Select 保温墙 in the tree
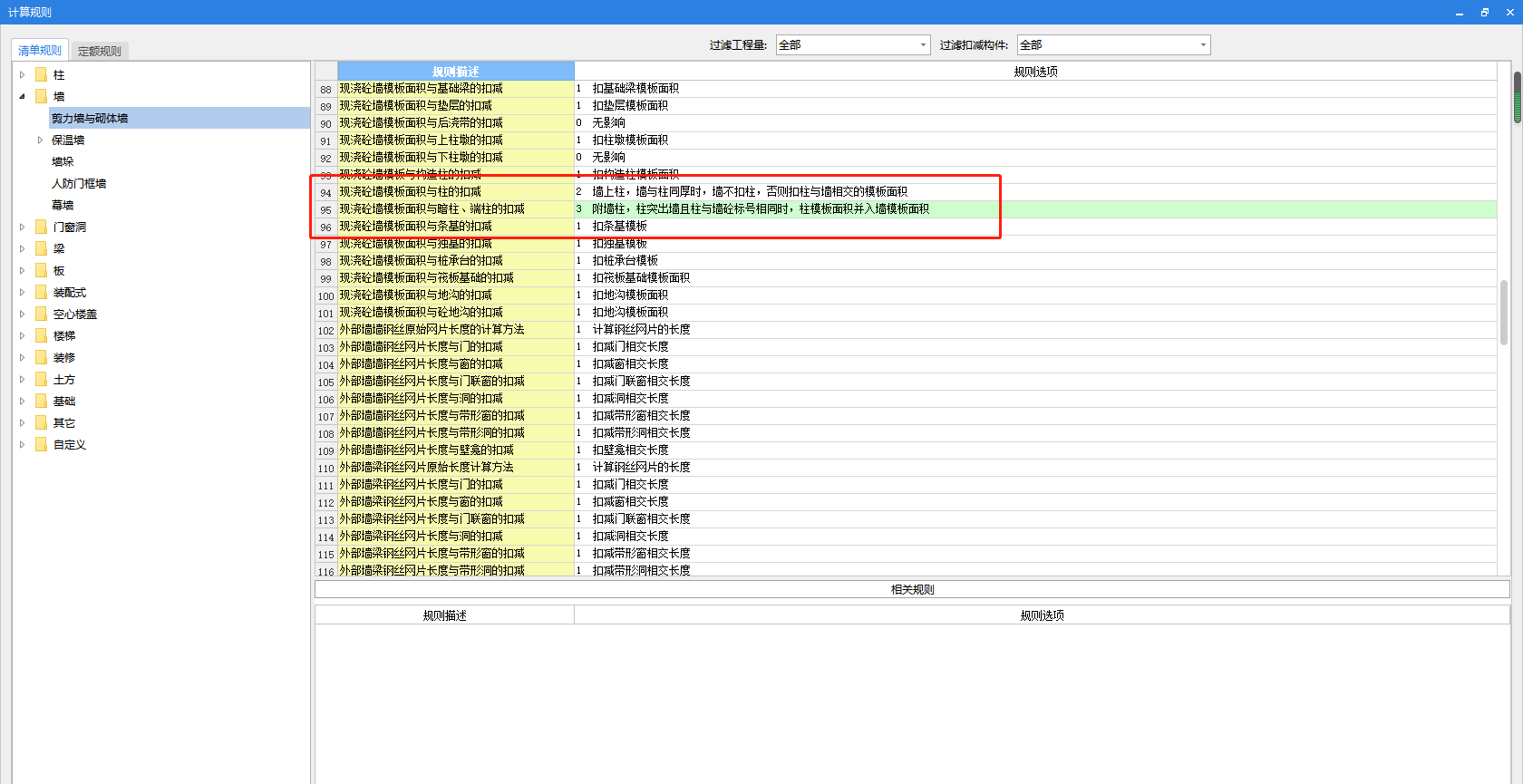The width and height of the screenshot is (1523, 784). point(68,140)
